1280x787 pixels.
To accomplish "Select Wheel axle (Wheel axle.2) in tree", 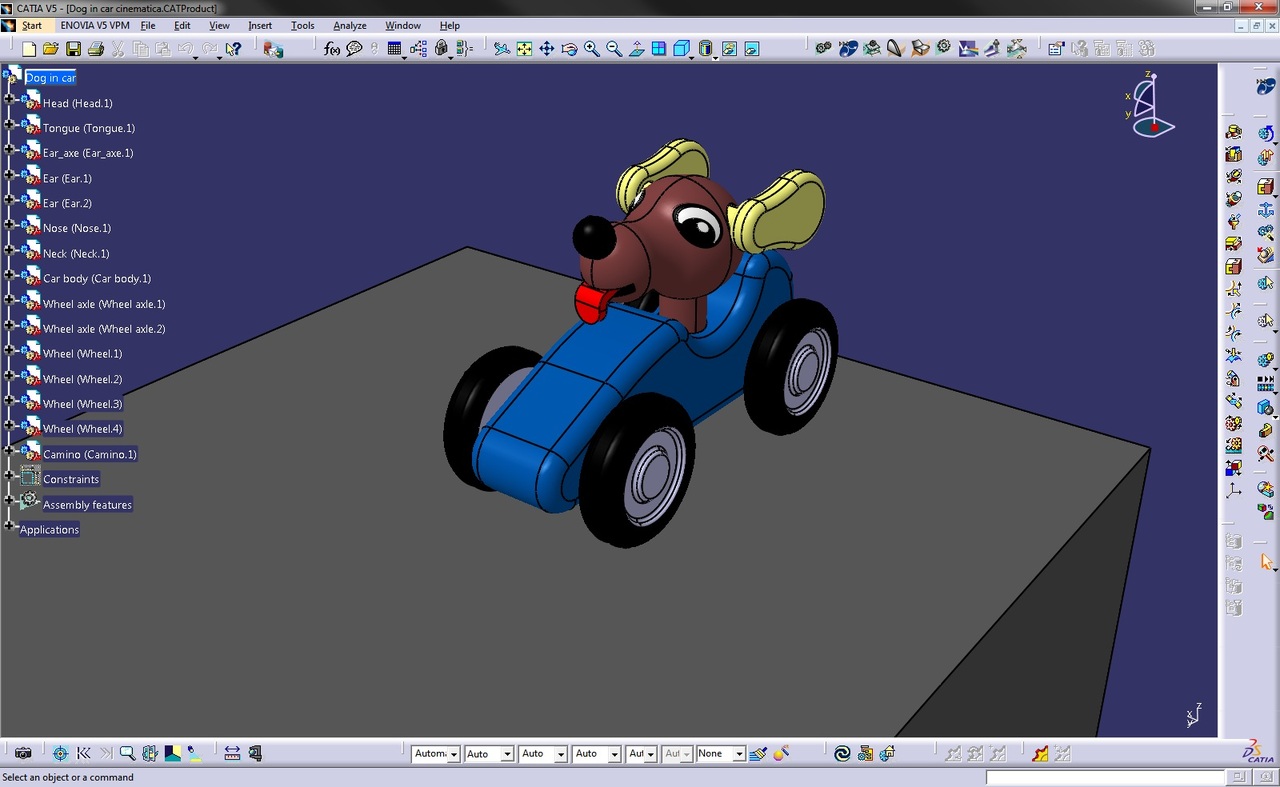I will (104, 329).
